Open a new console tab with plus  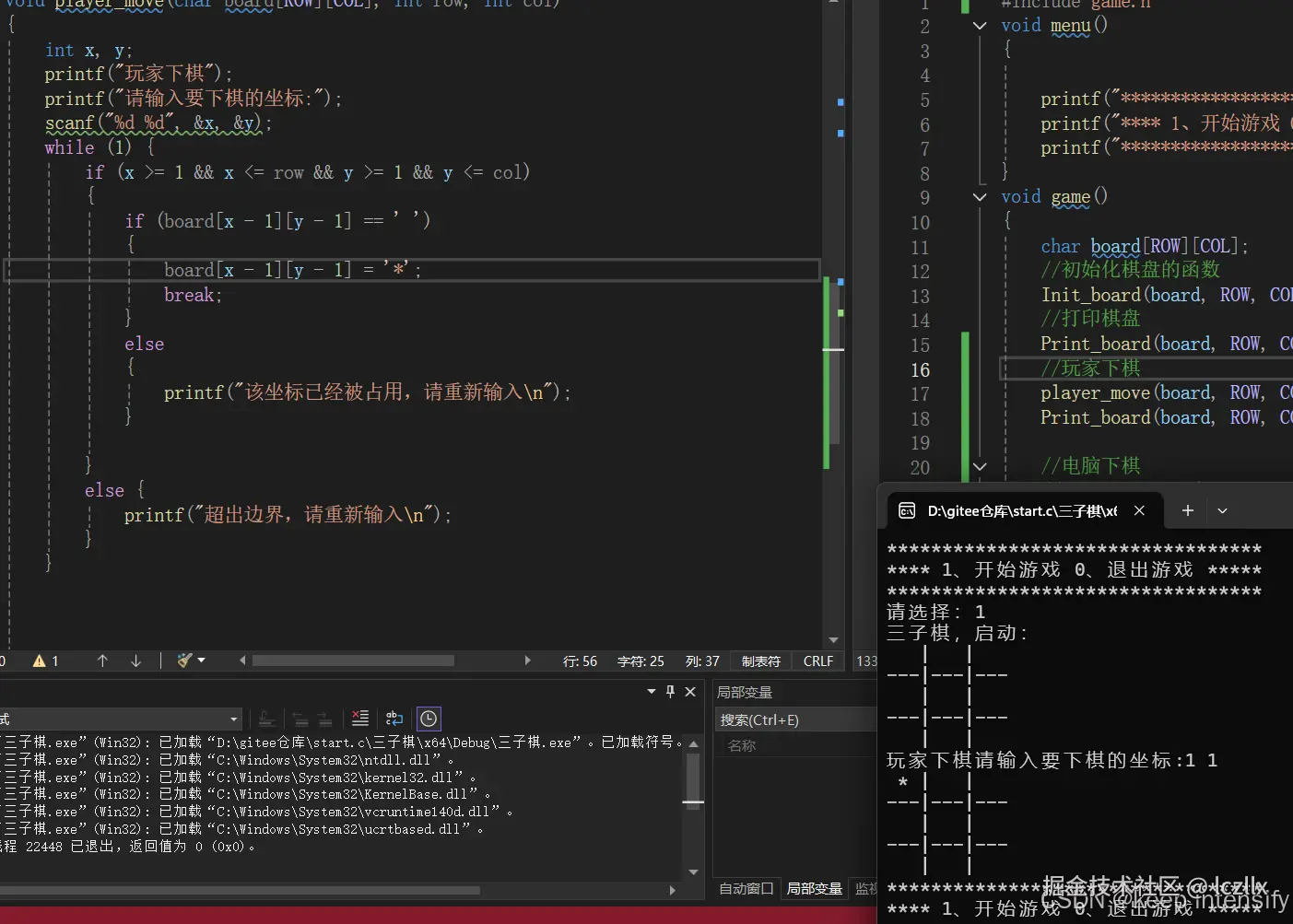[1188, 510]
